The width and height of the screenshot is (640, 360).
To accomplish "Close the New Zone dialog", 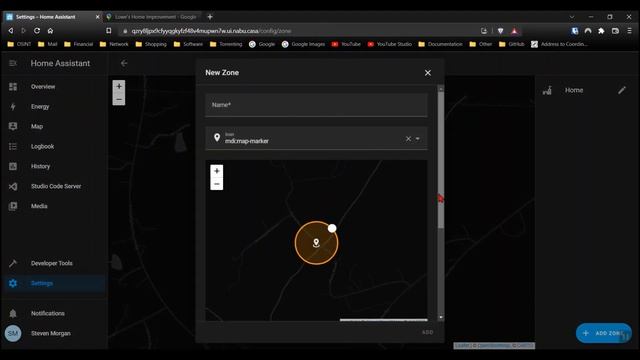I will (x=427, y=73).
